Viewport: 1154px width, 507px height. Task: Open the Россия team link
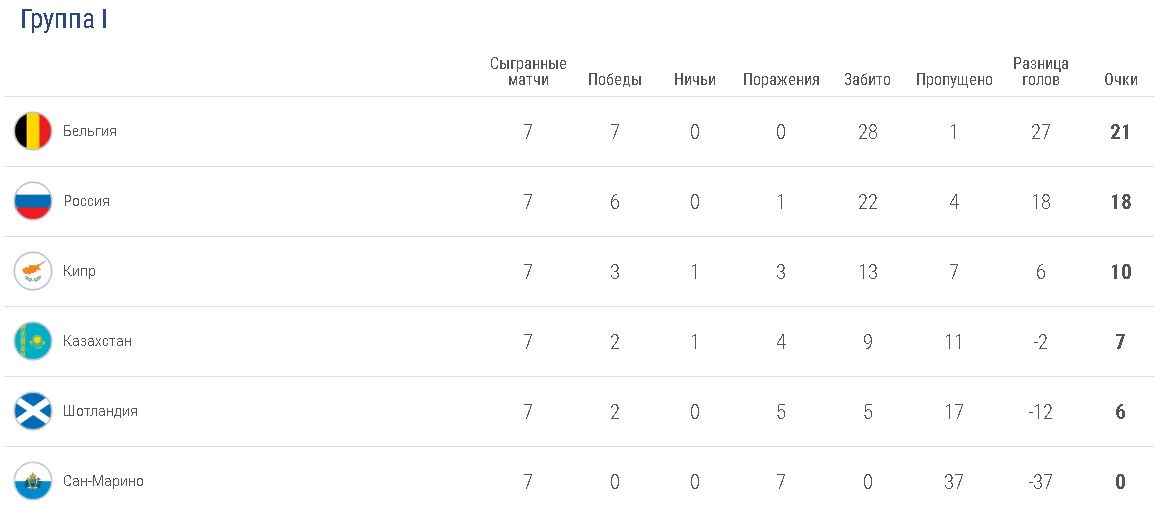click(87, 201)
